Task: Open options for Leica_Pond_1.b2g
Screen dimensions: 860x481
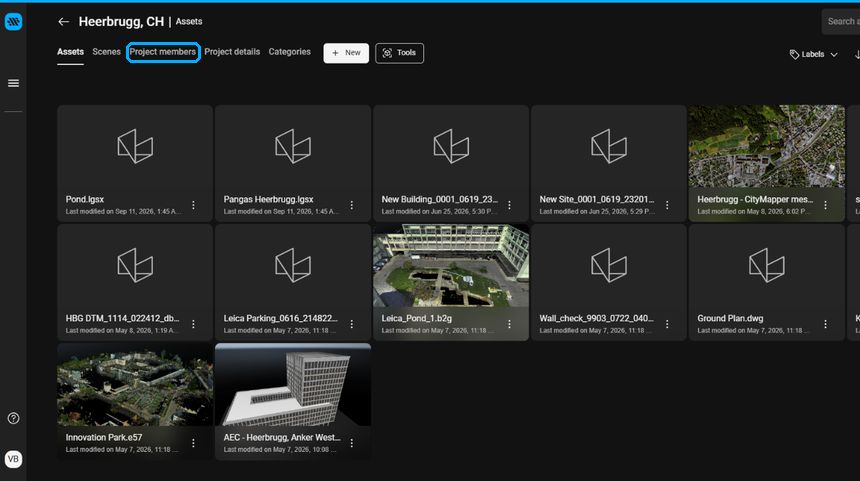Action: pyautogui.click(x=510, y=324)
